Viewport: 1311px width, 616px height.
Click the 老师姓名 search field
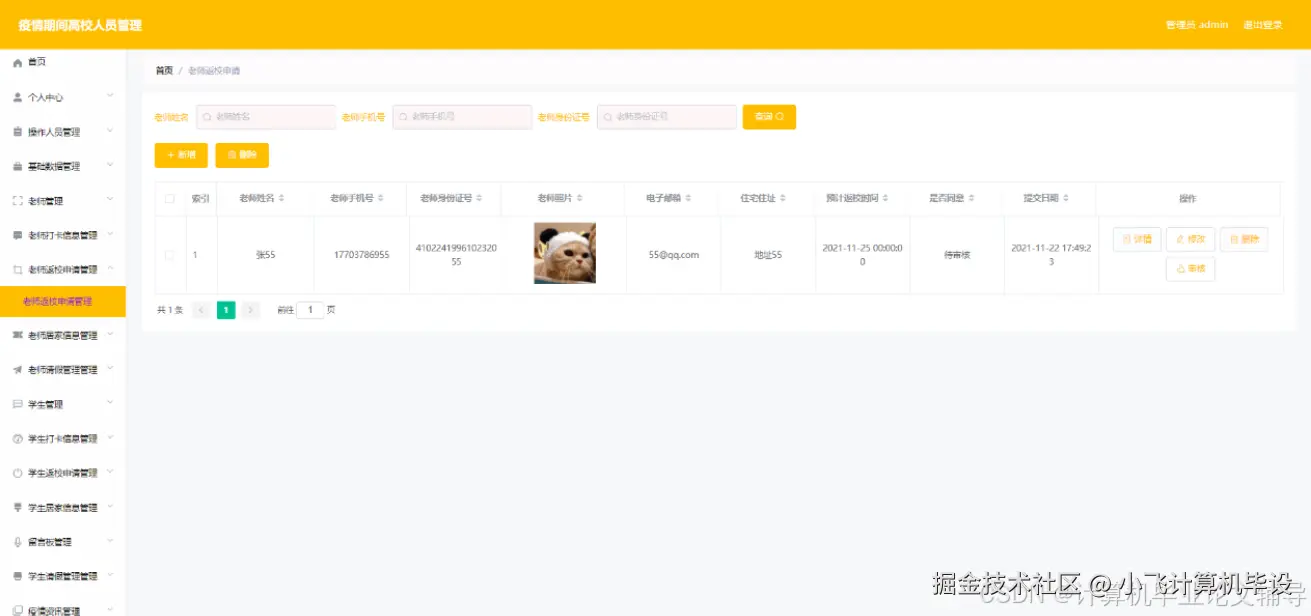[x=266, y=117]
